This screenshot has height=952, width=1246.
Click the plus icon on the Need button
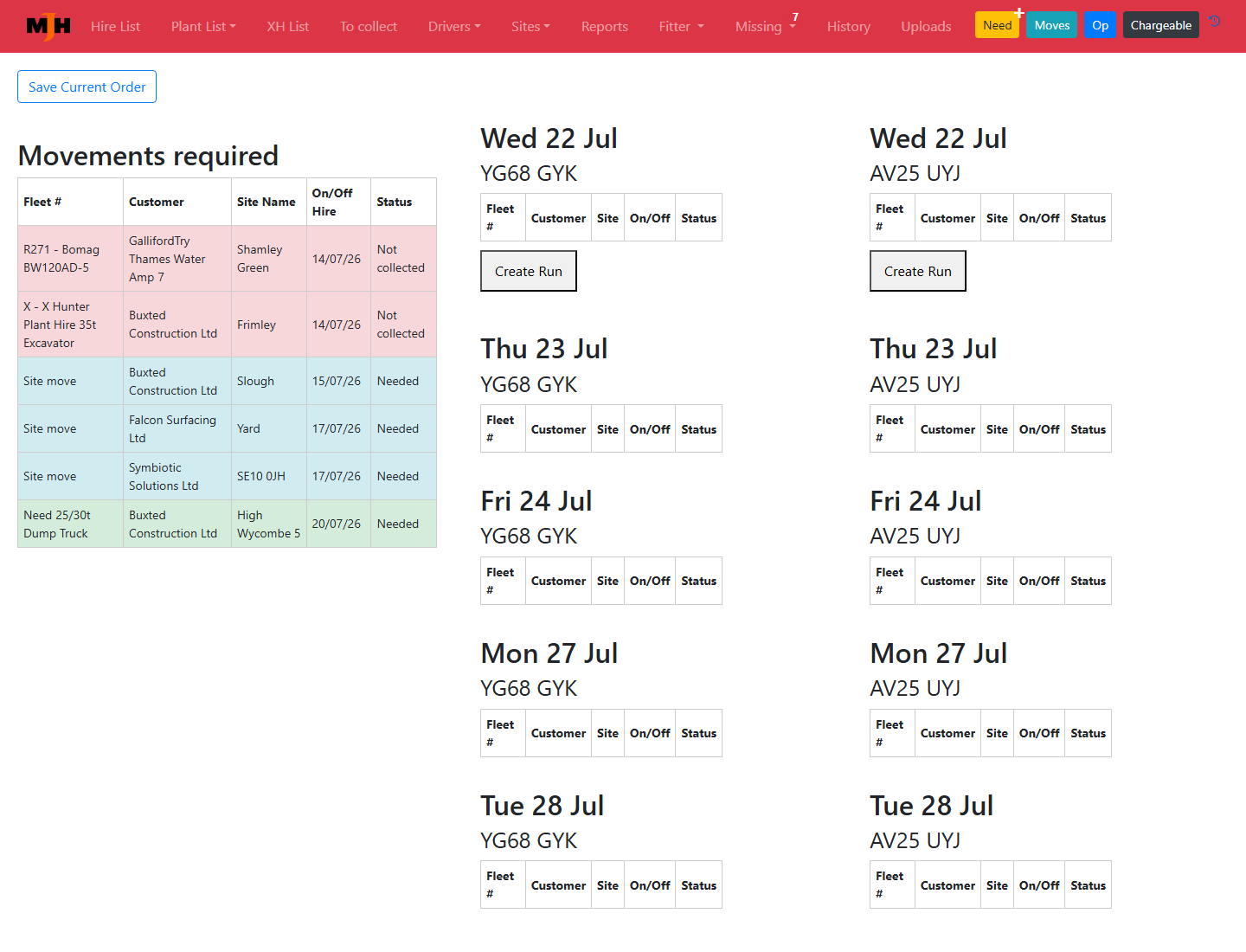coord(1019,13)
